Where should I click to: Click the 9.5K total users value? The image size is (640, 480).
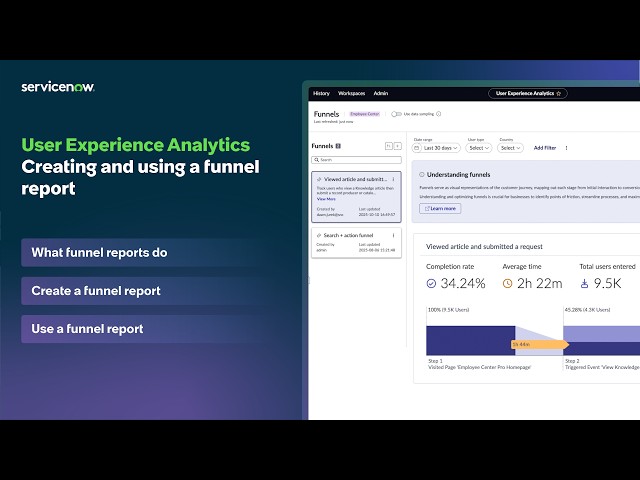click(x=607, y=283)
